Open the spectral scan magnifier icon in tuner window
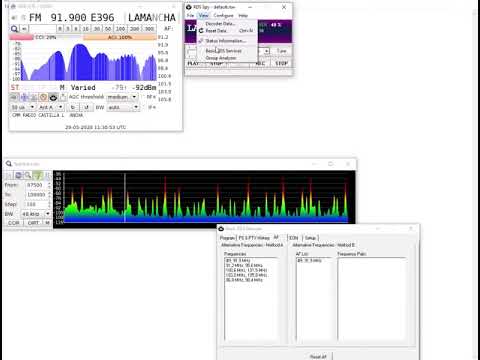Screen dimensions: 480x360 14,29
